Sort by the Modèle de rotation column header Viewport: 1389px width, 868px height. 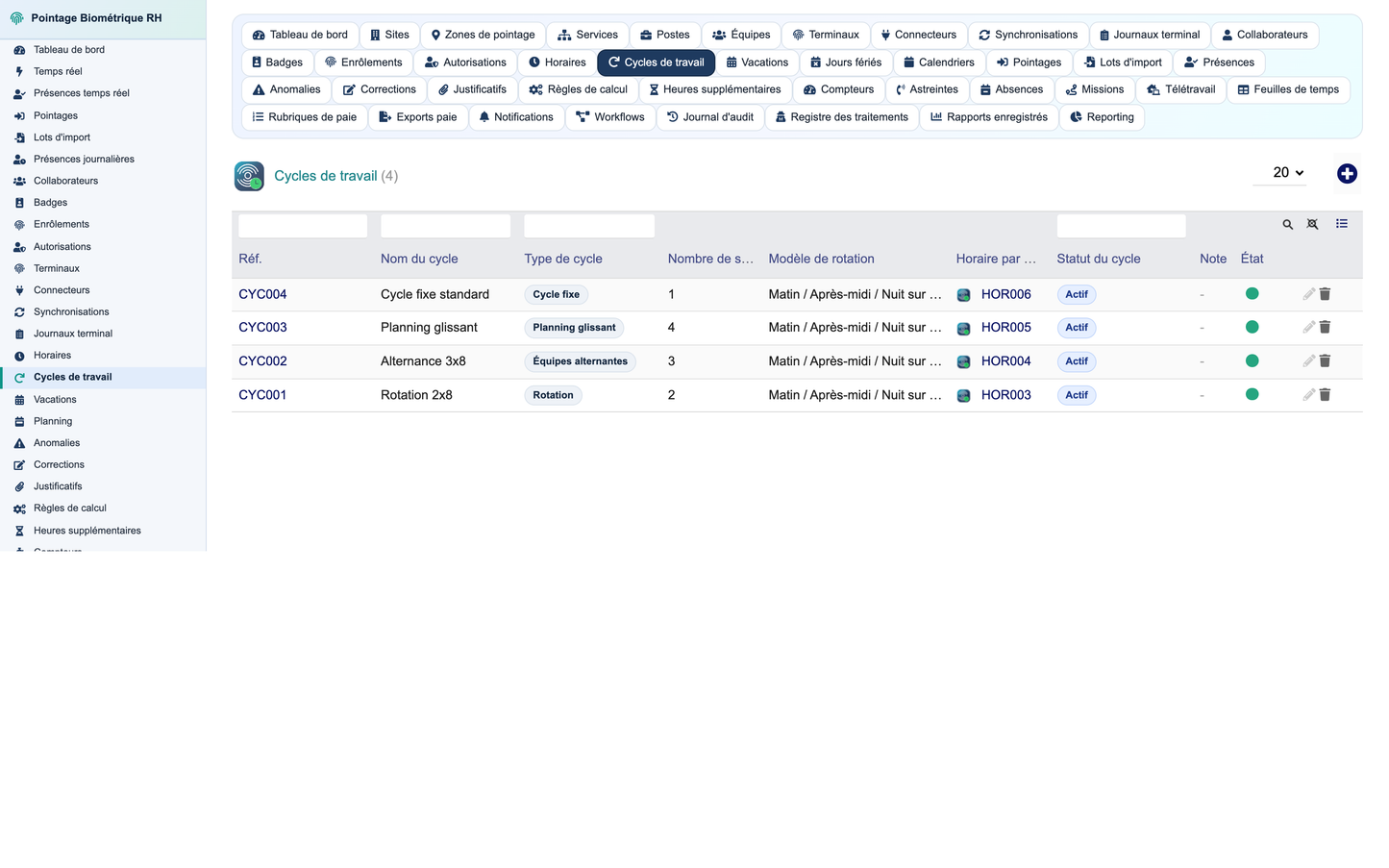pos(821,259)
